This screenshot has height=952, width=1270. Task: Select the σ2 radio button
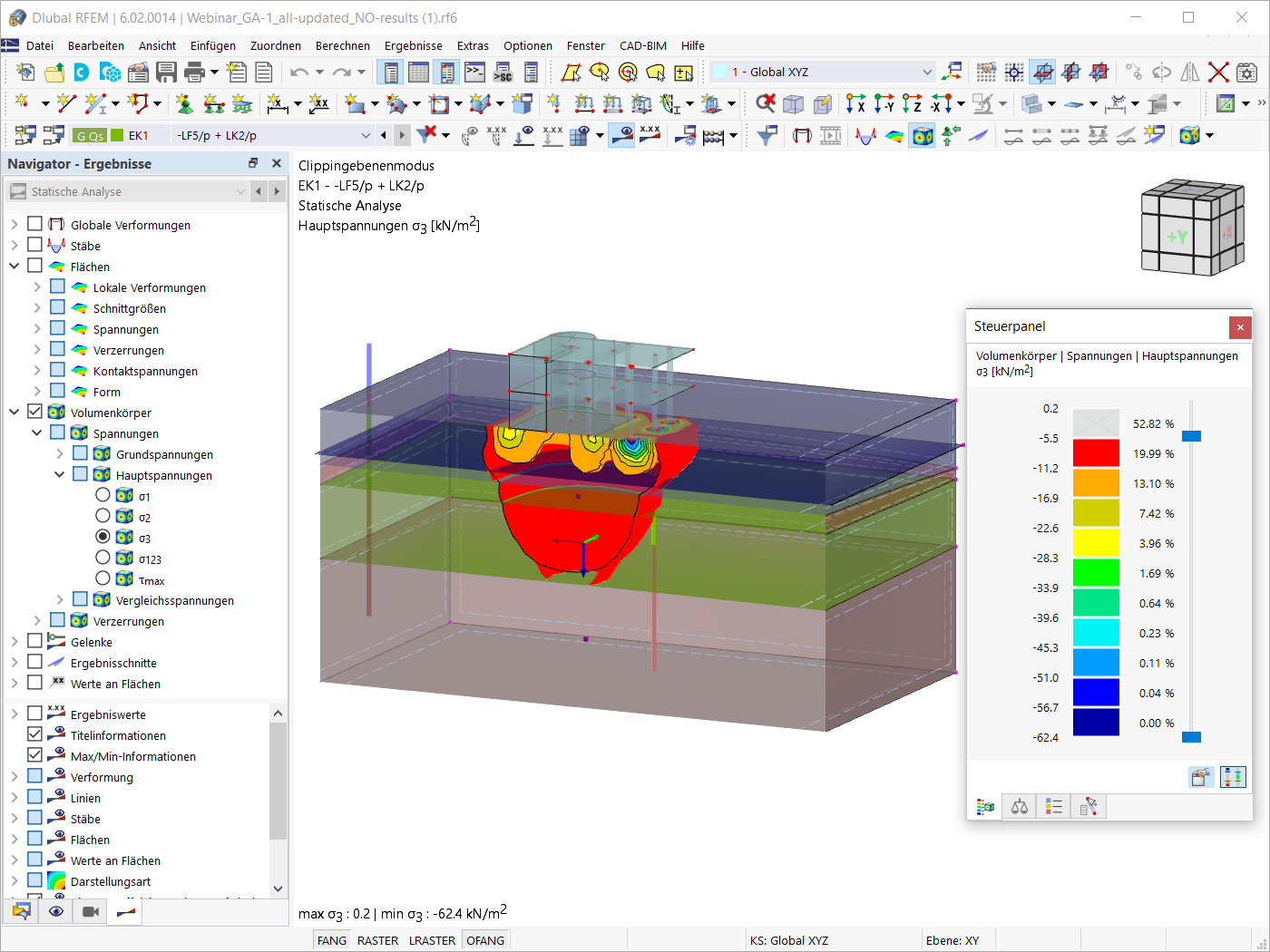[103, 516]
